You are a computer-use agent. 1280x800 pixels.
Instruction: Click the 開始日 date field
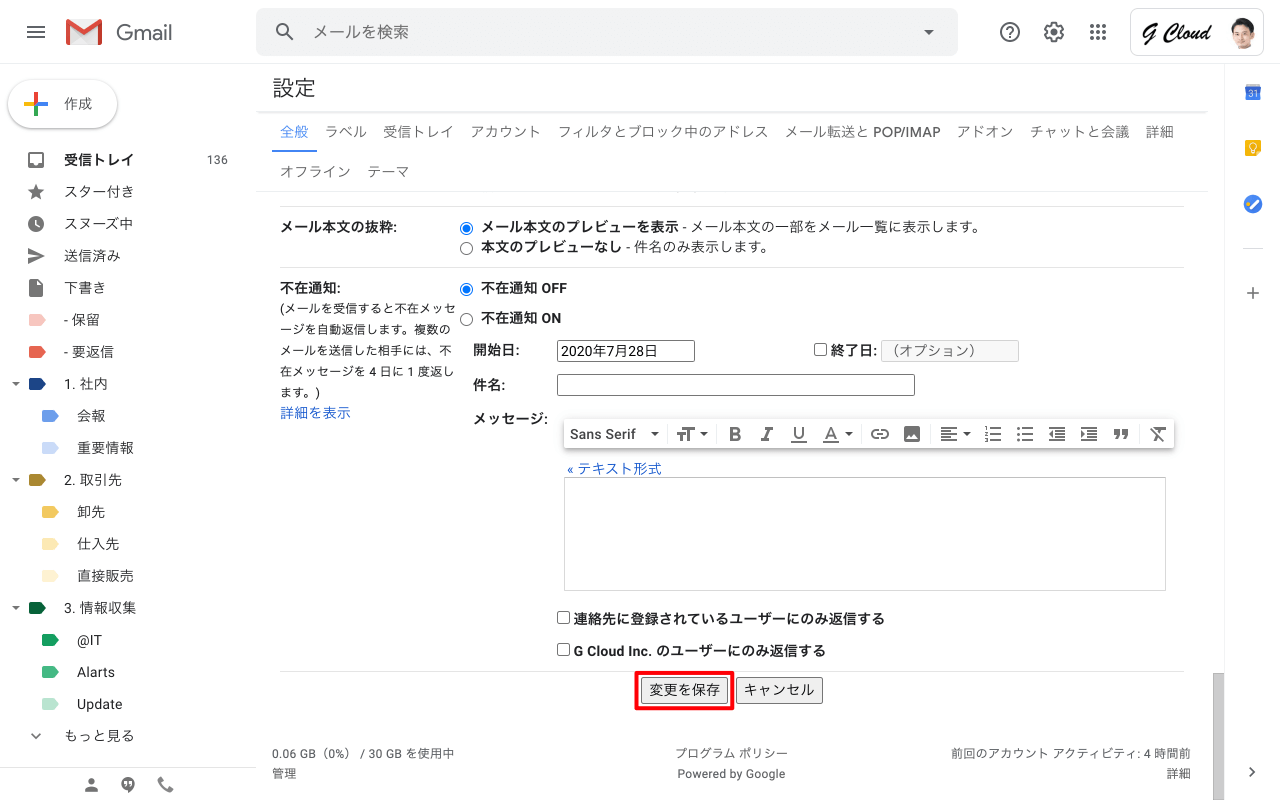(x=626, y=351)
